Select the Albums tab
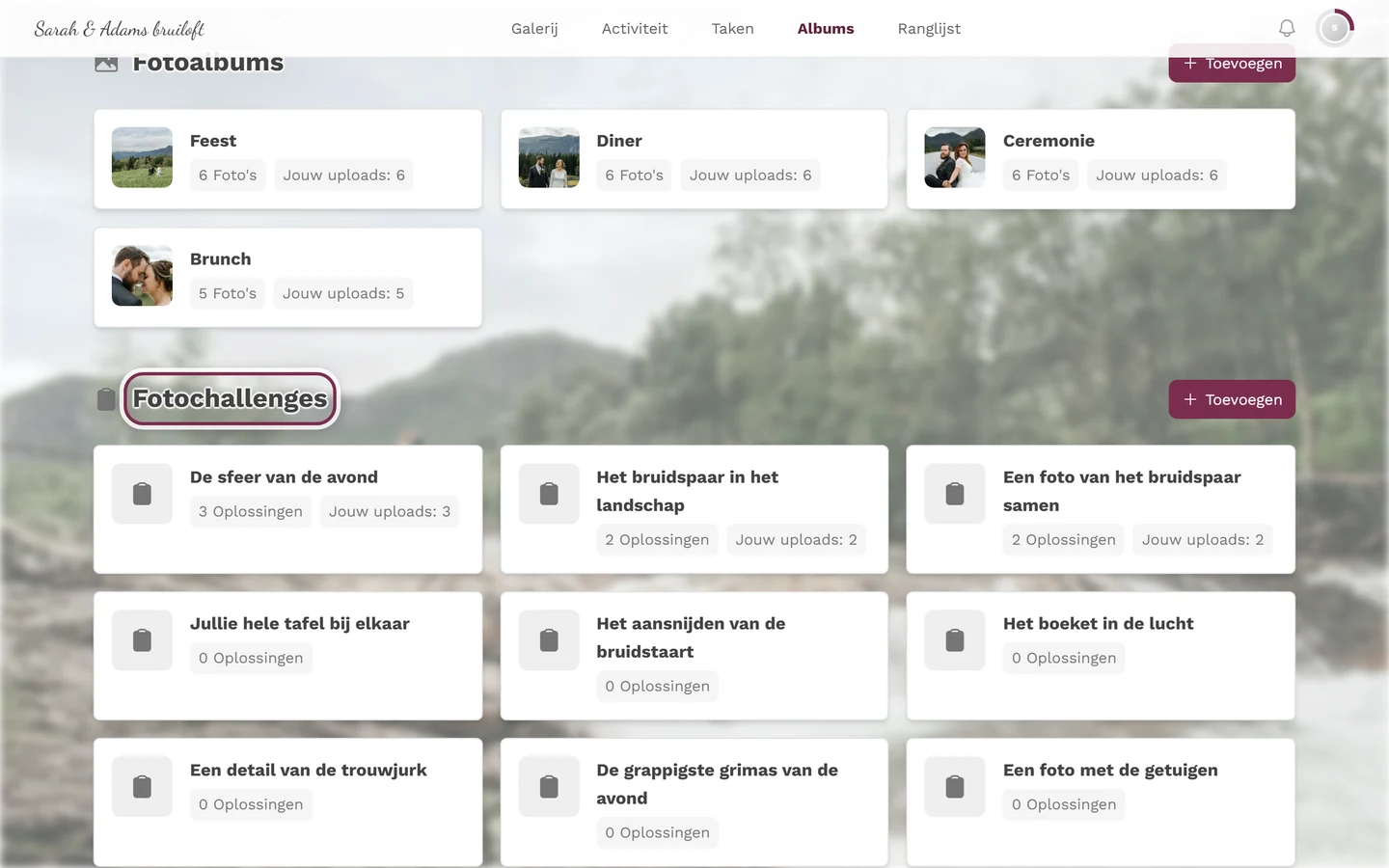Screen dimensions: 1389x868 (826, 29)
